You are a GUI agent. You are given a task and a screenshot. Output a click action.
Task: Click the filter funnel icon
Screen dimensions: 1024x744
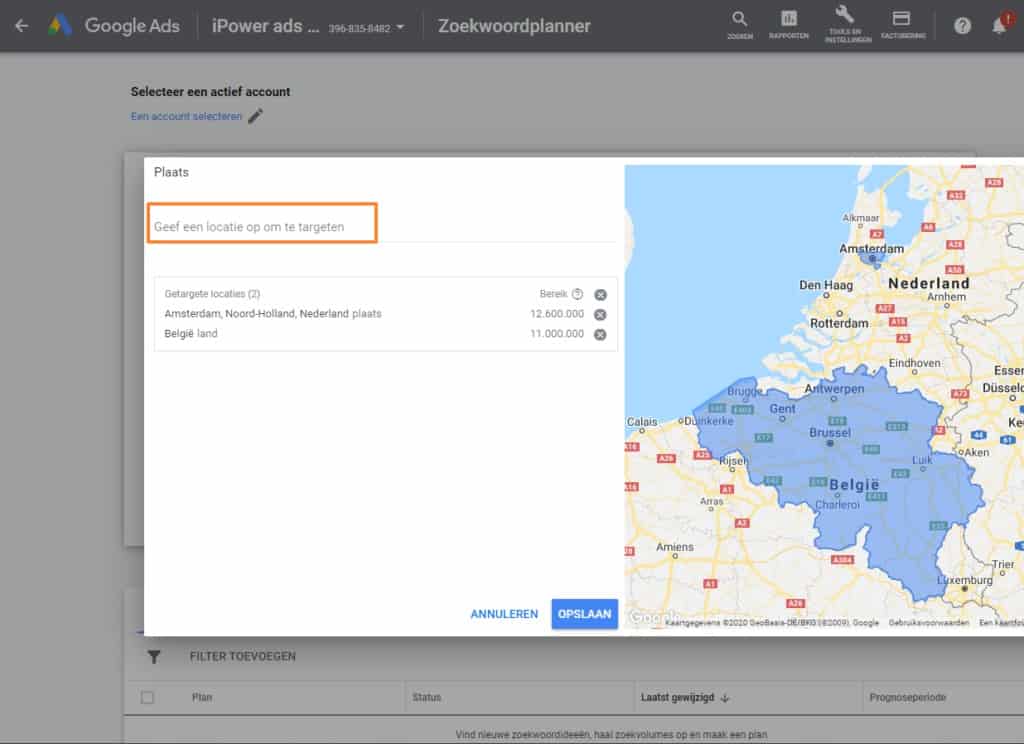[x=154, y=656]
